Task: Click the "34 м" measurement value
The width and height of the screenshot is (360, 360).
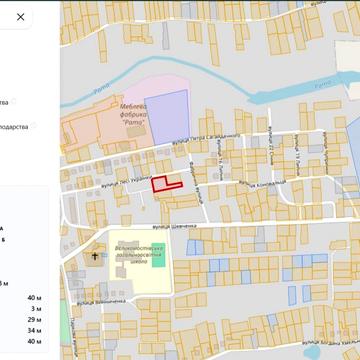Action: [35, 331]
